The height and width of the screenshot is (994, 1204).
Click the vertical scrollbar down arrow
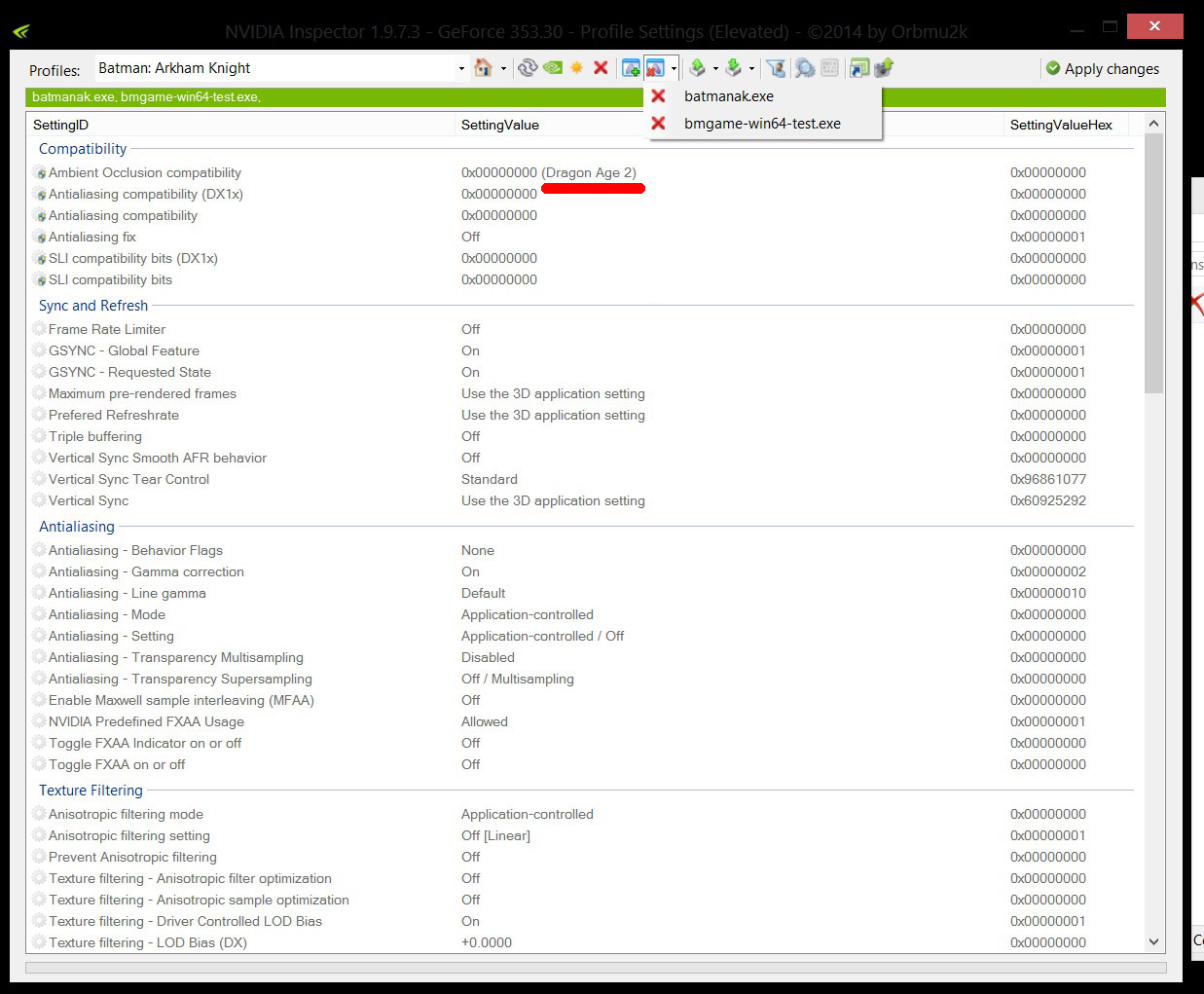1154,941
